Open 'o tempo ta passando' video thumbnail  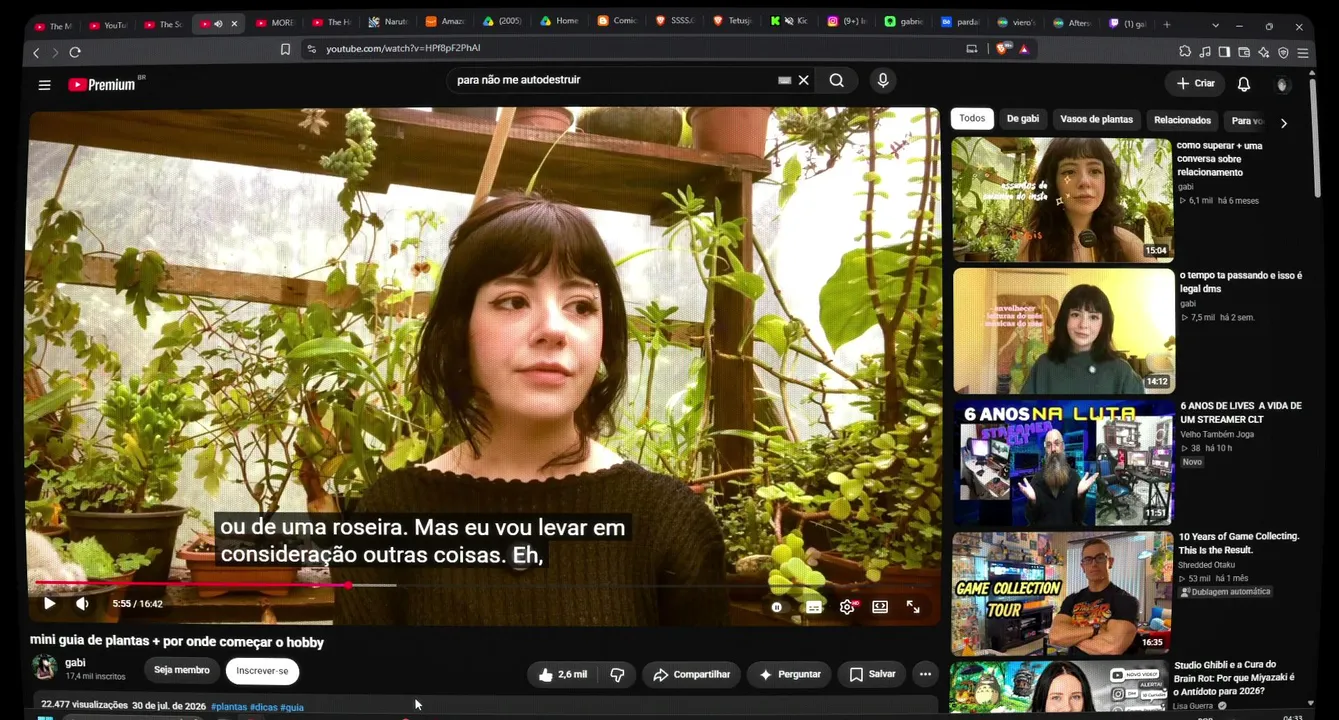click(x=1064, y=331)
